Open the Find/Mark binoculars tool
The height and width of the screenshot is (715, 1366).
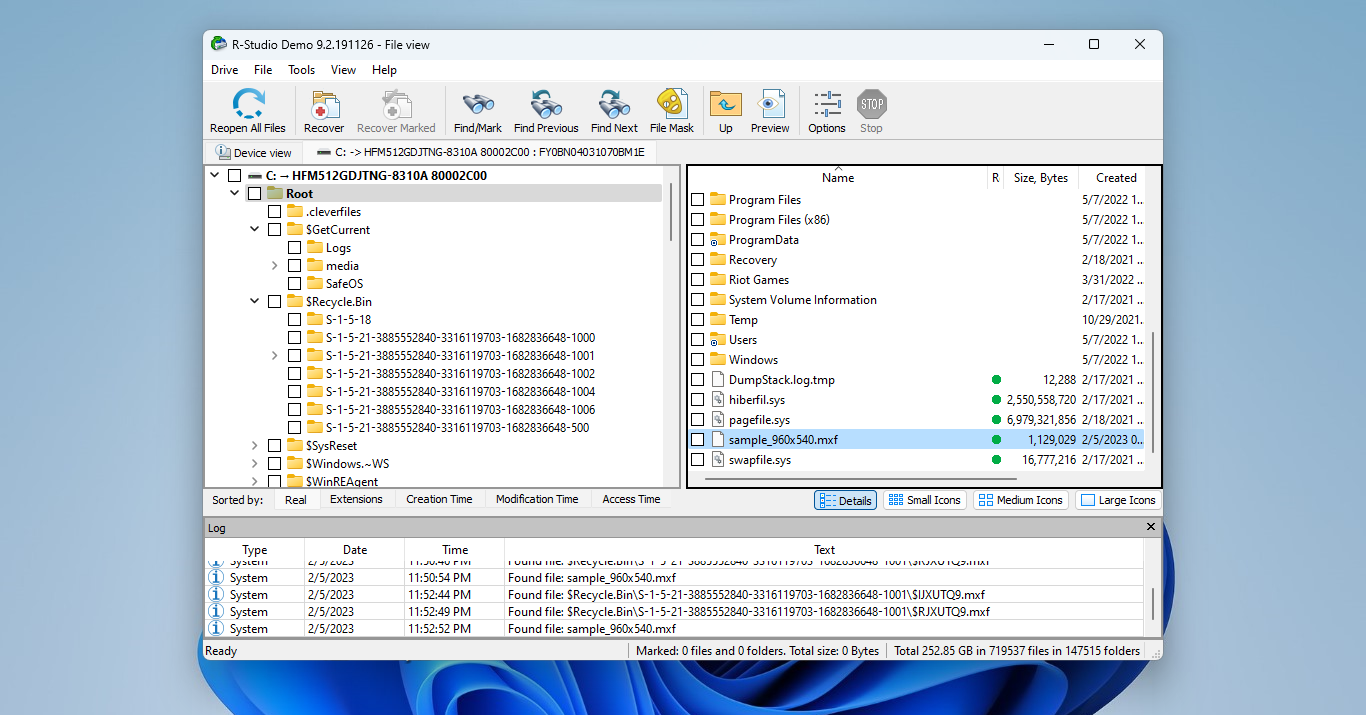478,104
